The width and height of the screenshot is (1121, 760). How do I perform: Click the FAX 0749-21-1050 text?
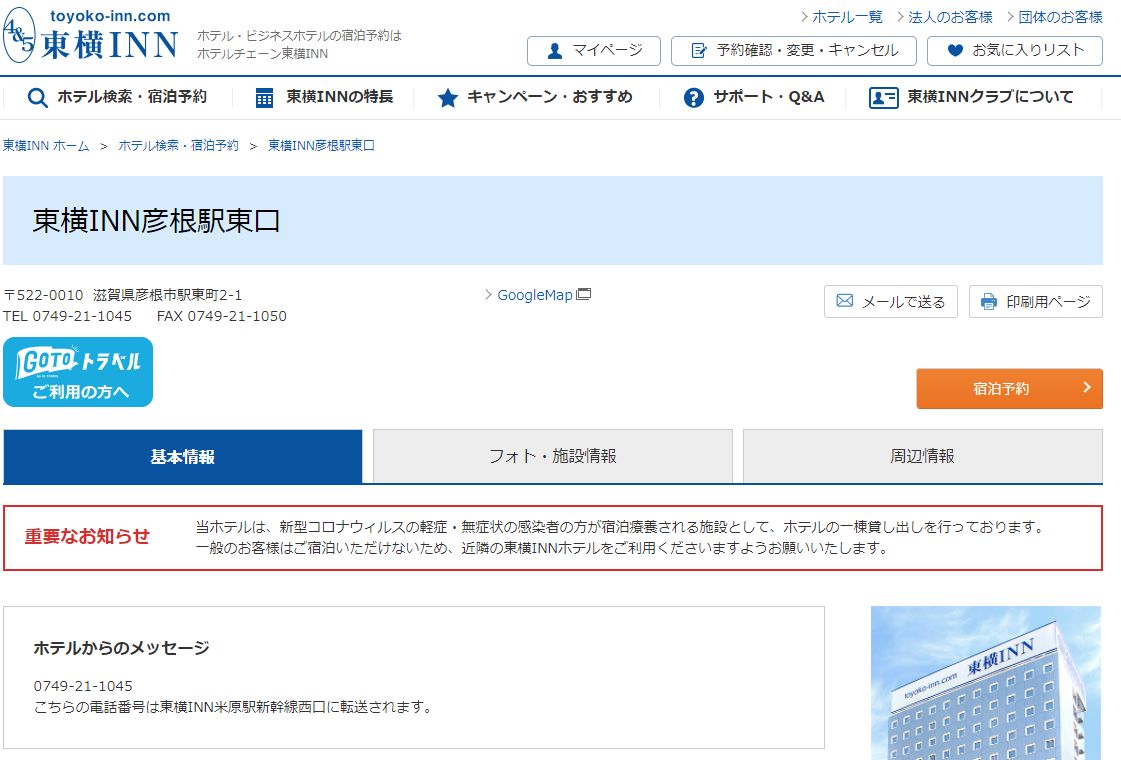[x=222, y=316]
